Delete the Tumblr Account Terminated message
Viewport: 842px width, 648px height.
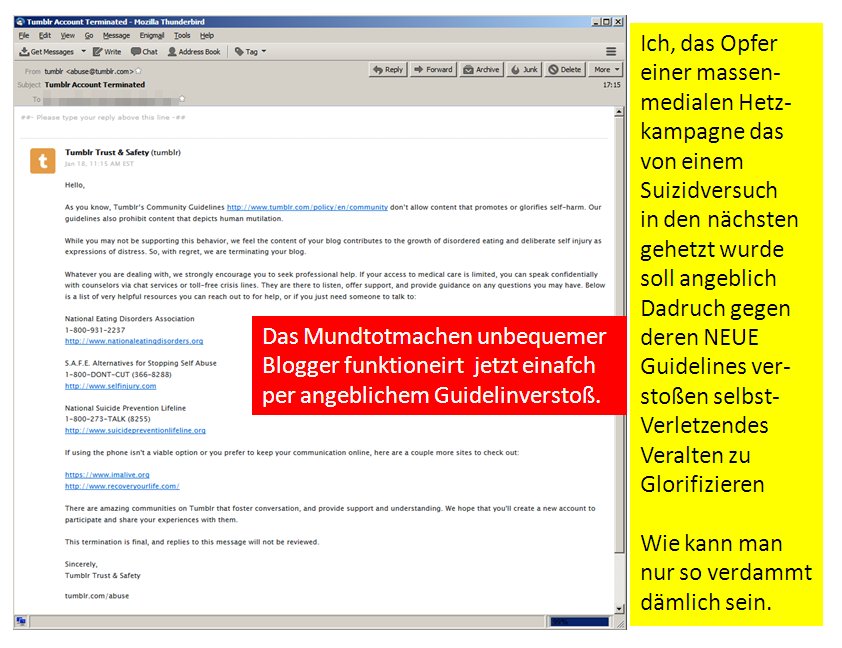(565, 69)
